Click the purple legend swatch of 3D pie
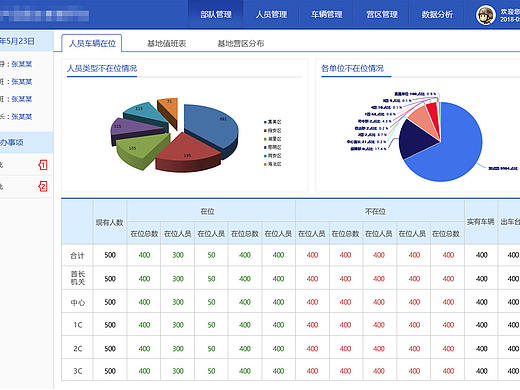The image size is (520, 390). click(265, 147)
